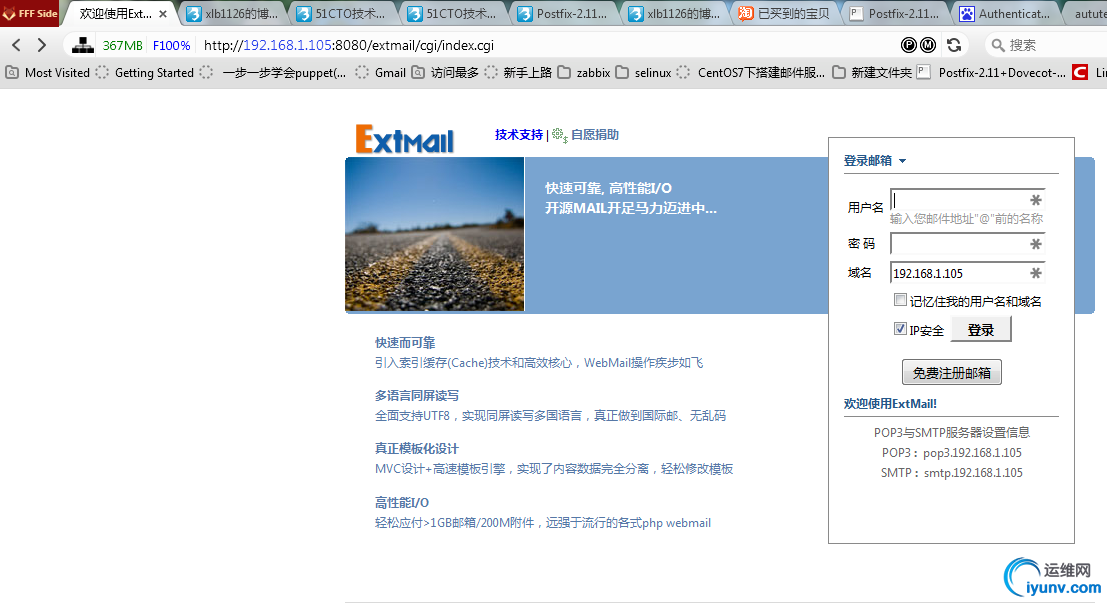1107x604 pixels.
Task: Click the circled M icon in address bar
Action: point(928,45)
